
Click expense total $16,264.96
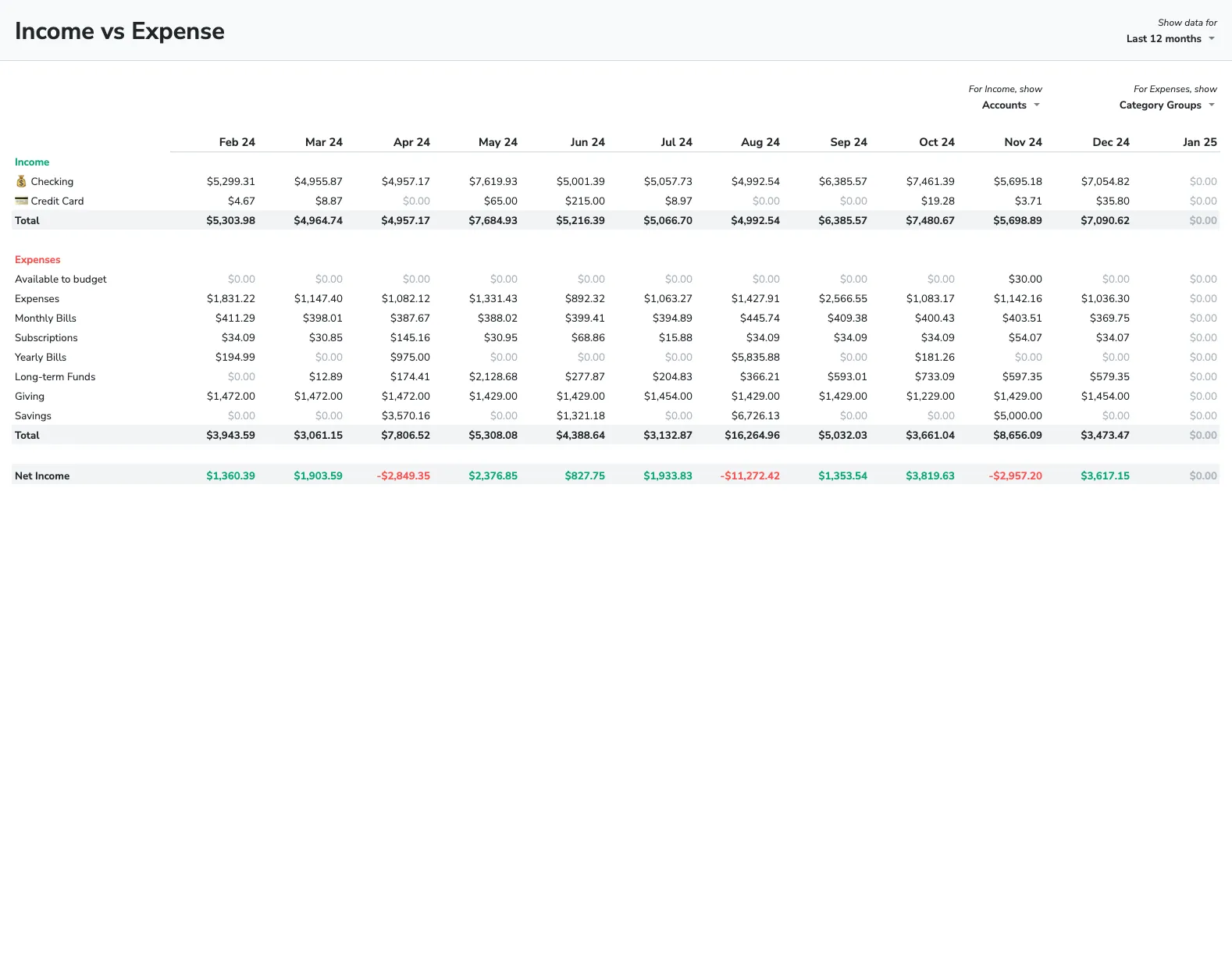click(x=753, y=436)
